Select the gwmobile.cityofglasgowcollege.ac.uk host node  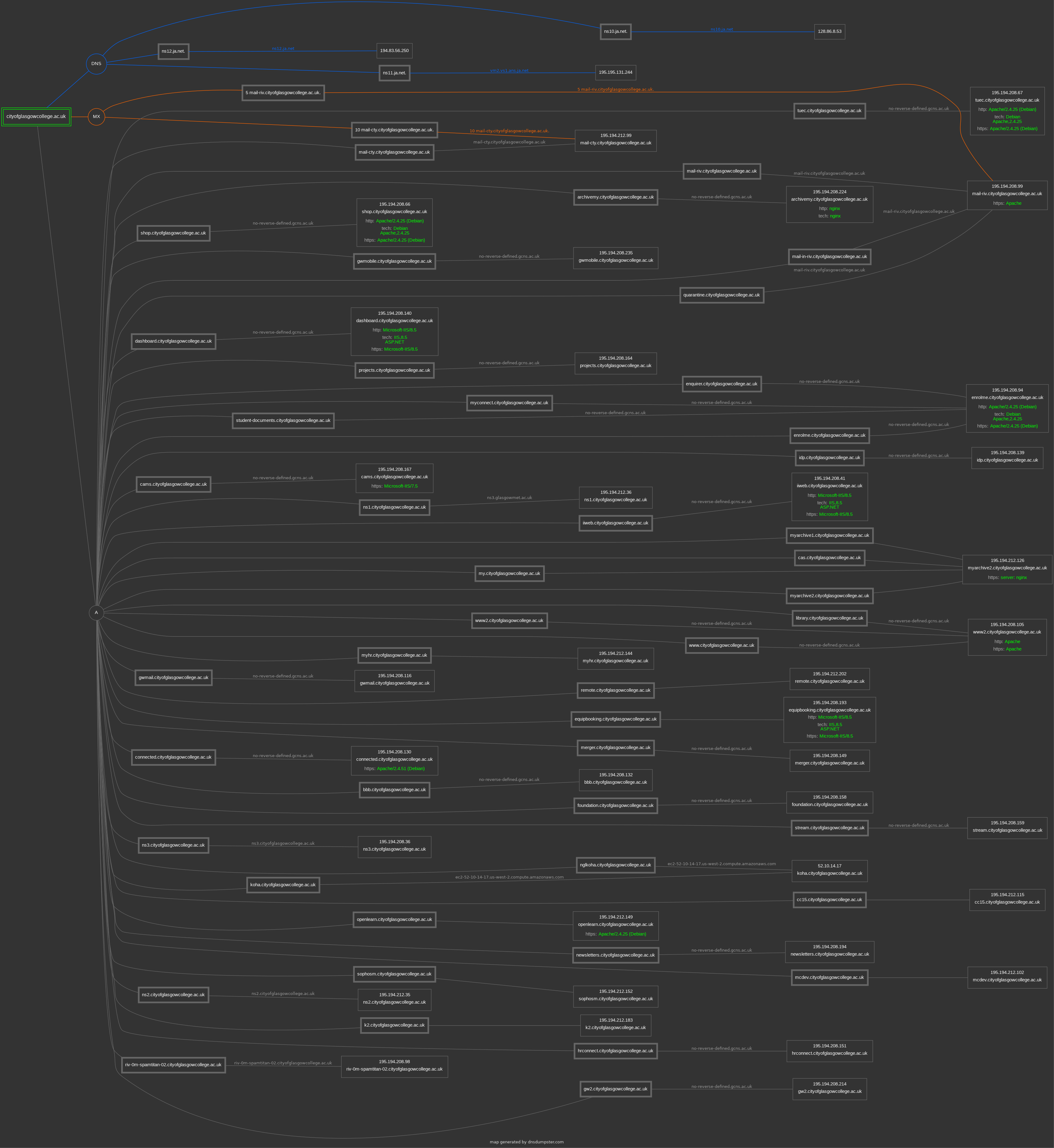click(395, 261)
